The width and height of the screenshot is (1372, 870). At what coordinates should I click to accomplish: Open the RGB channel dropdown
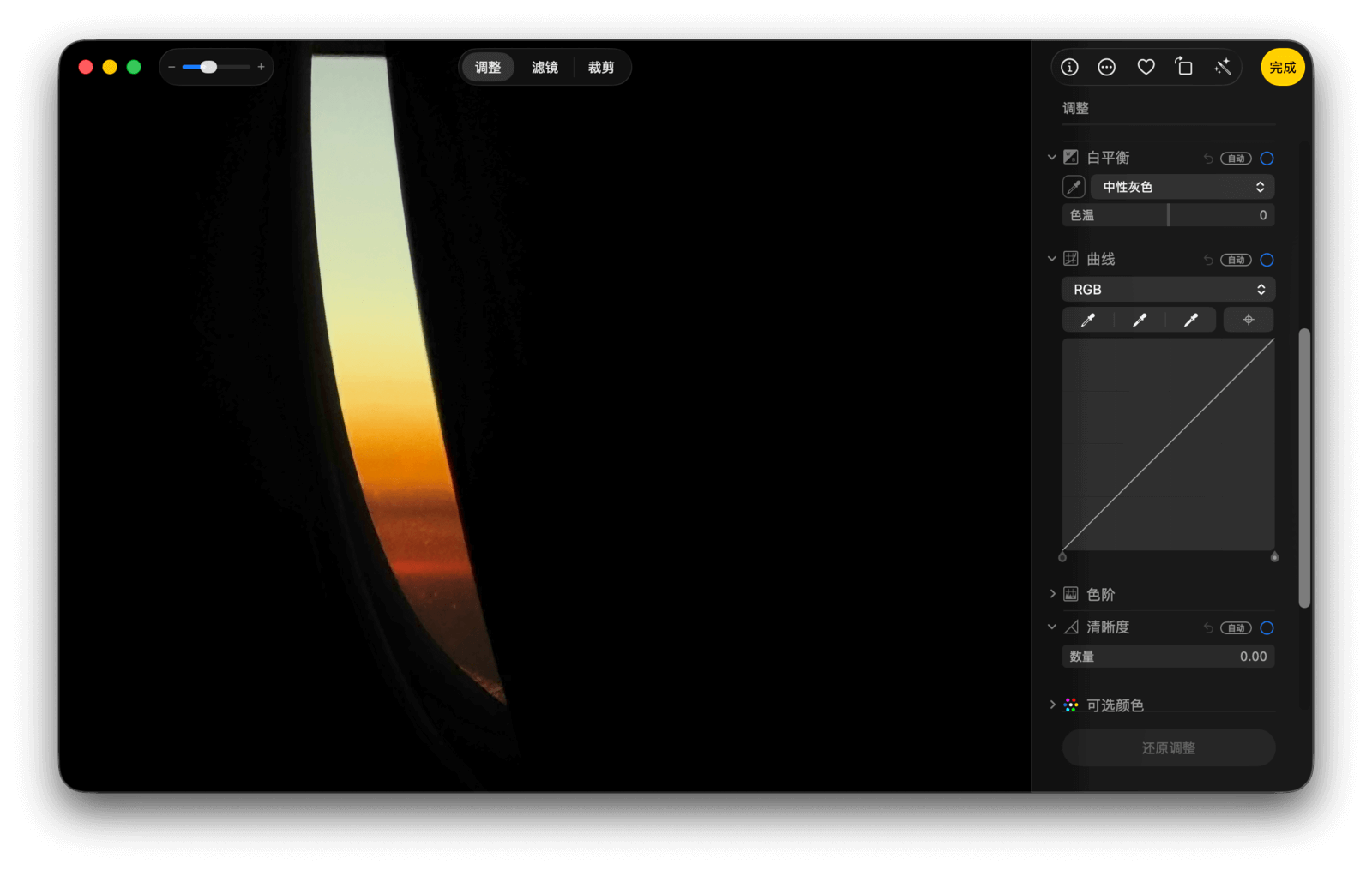point(1168,290)
